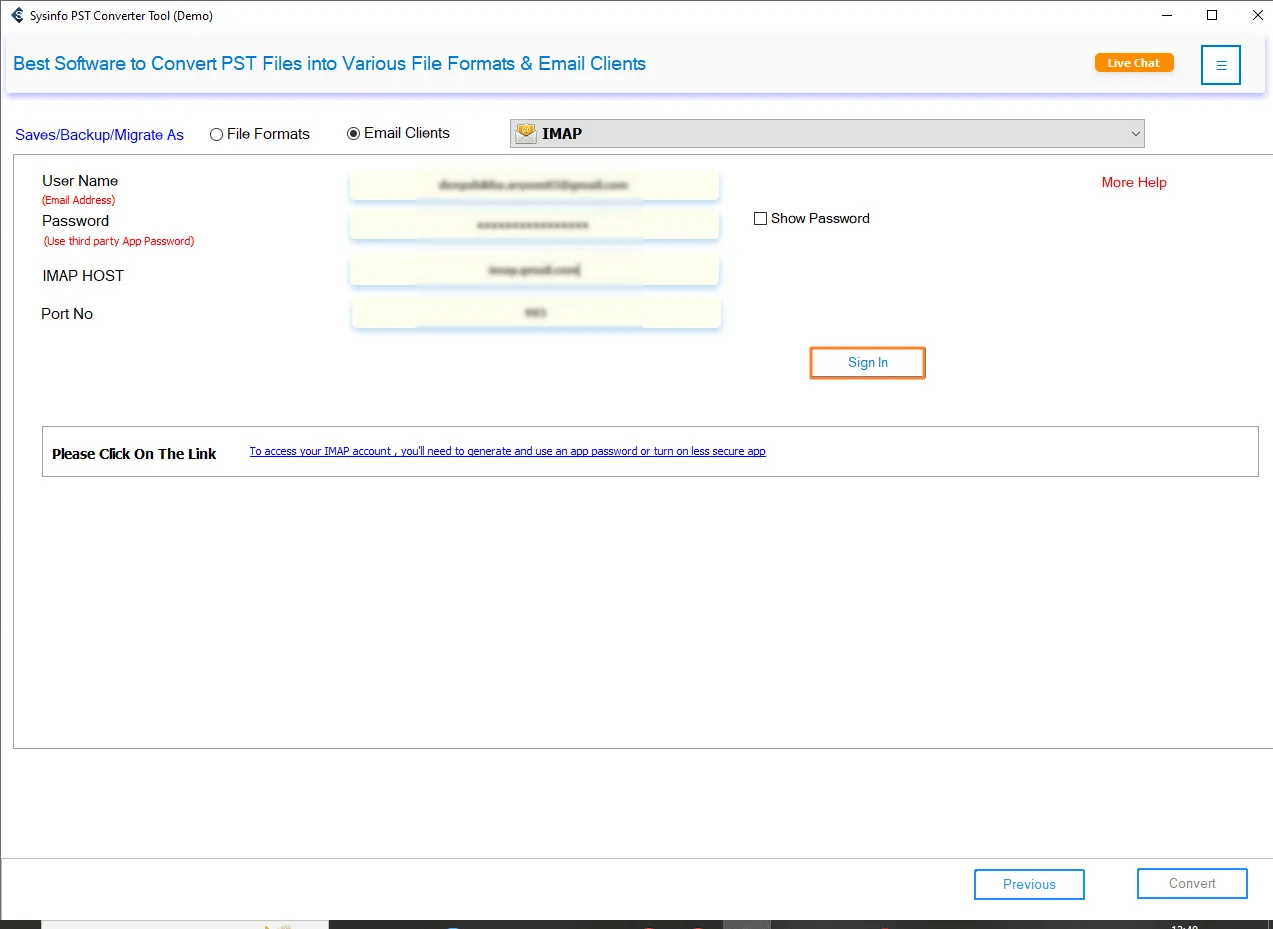Select the Email Clients radio button
The image size is (1273, 929).
point(353,134)
